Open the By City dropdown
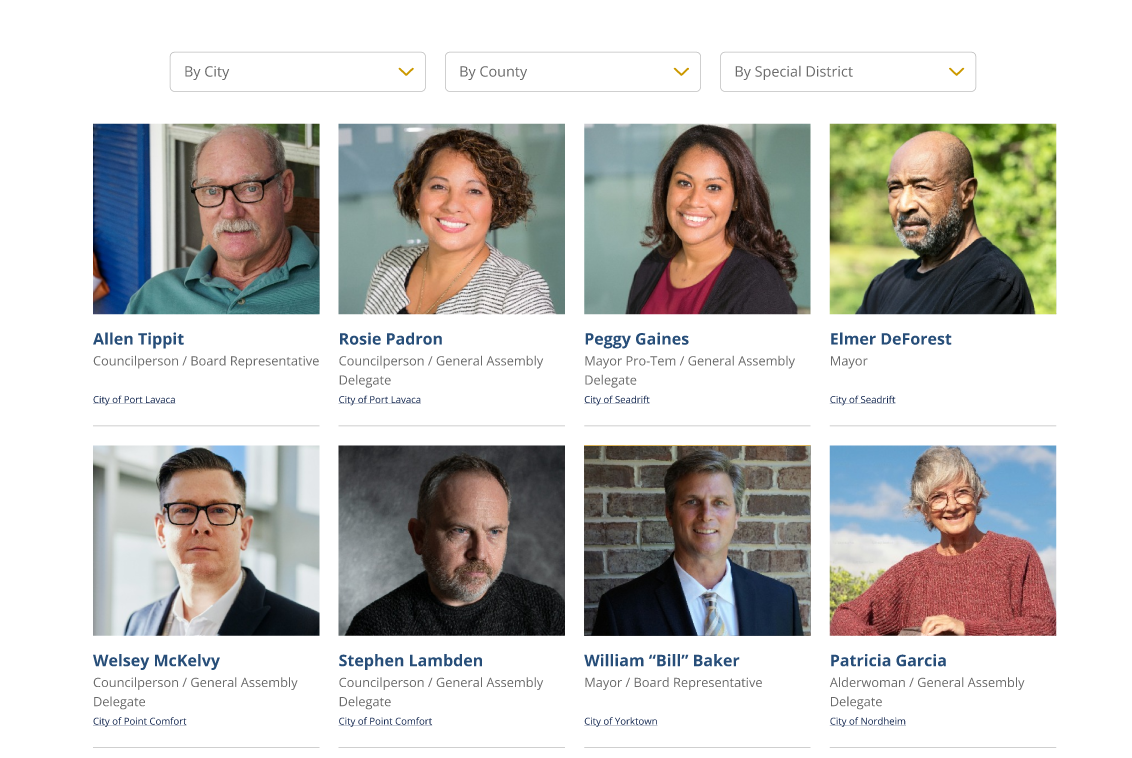This screenshot has width=1132, height=758. click(x=297, y=71)
